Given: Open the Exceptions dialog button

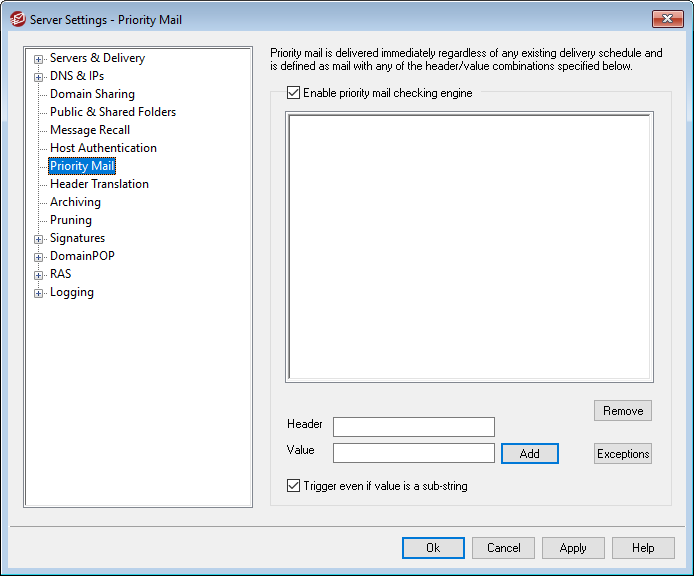Looking at the screenshot, I should (x=622, y=453).
